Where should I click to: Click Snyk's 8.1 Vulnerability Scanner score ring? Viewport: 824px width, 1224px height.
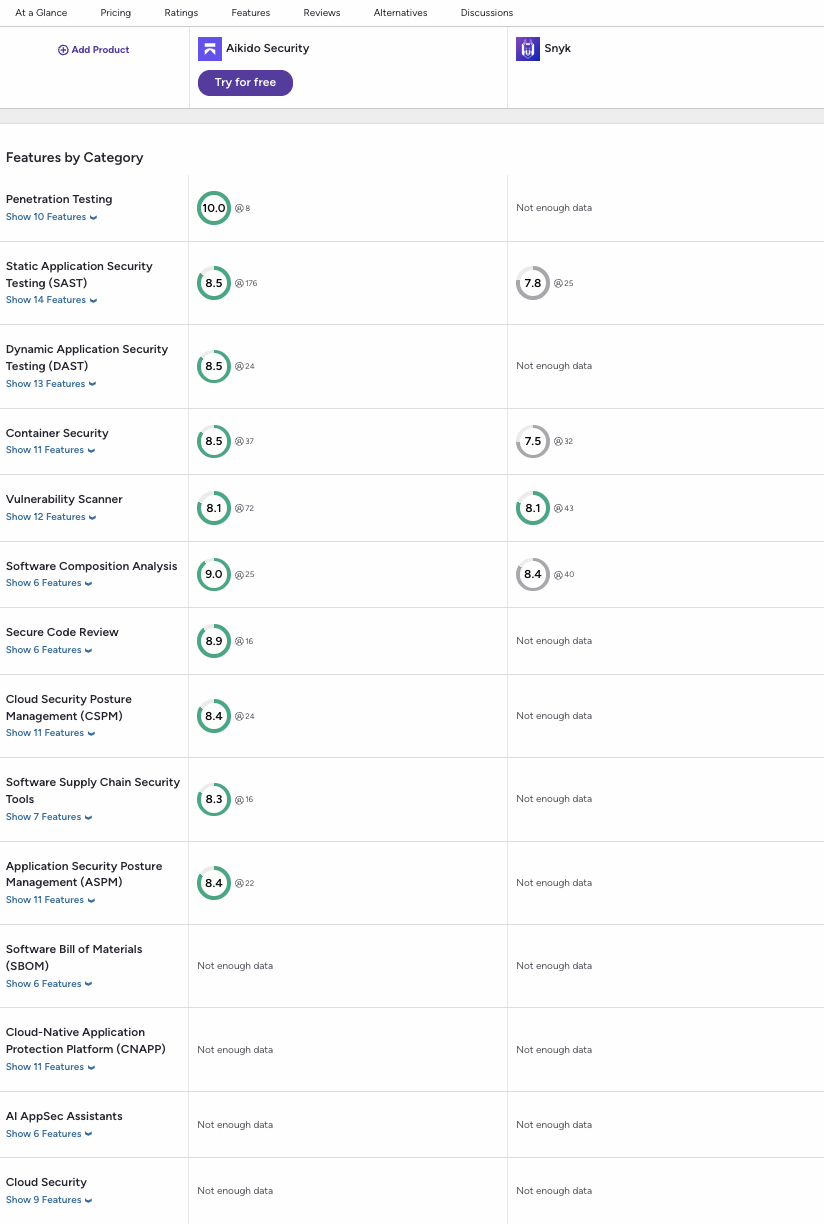(533, 508)
